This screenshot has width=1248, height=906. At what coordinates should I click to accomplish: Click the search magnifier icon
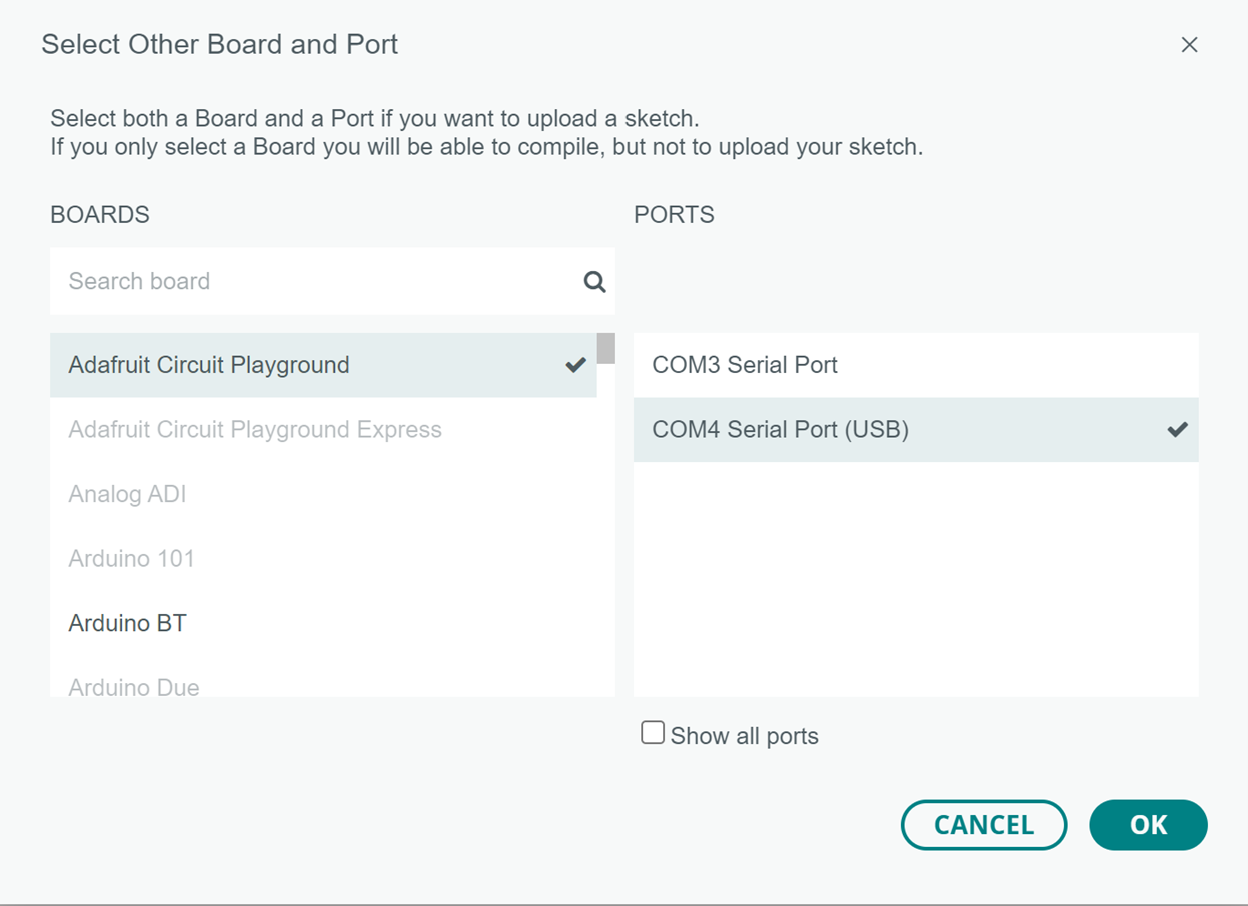coord(594,282)
